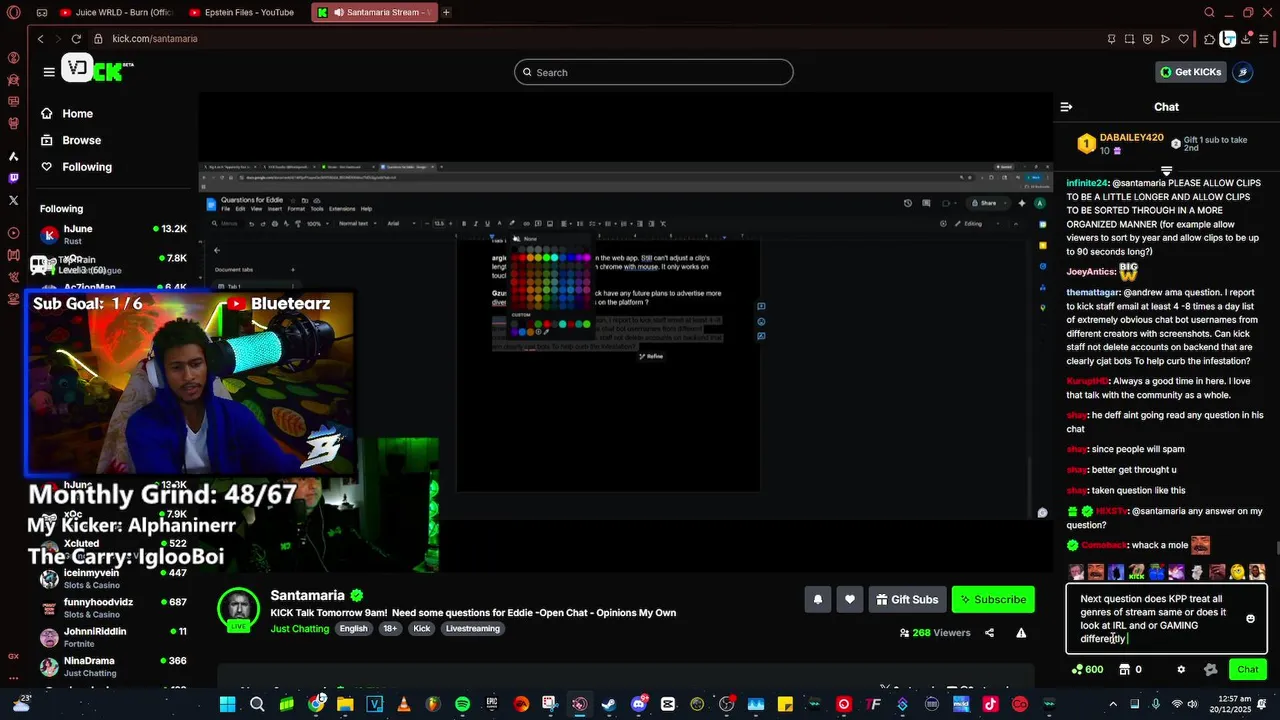
Task: Open Windows taskbar search
Action: click(257, 704)
